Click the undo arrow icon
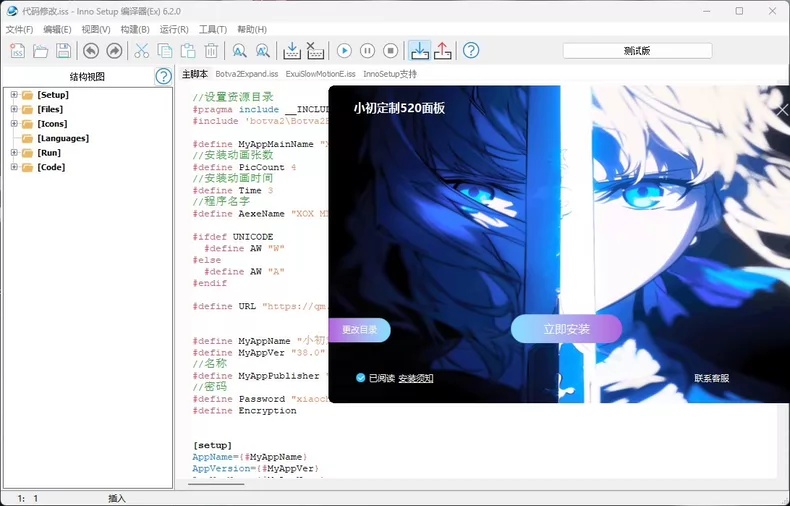This screenshot has height=506, width=790. [x=91, y=50]
